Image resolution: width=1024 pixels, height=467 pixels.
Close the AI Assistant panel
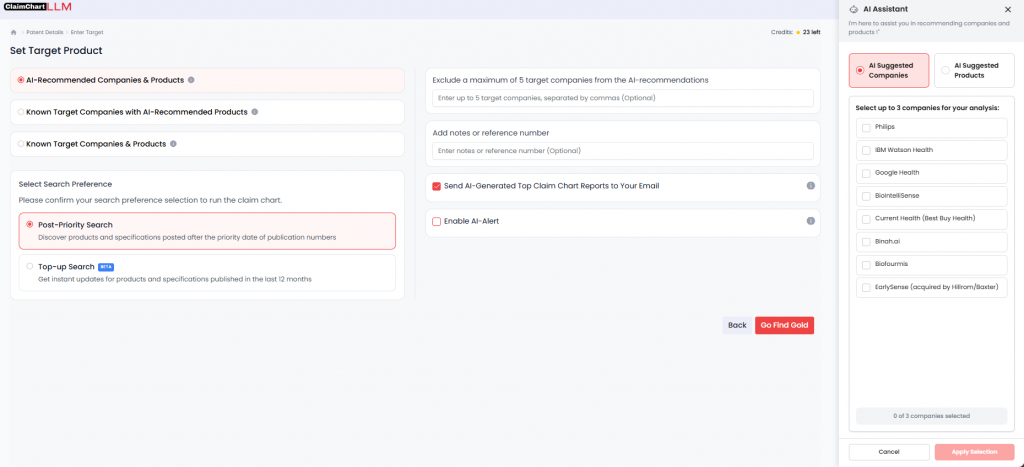1010,9
